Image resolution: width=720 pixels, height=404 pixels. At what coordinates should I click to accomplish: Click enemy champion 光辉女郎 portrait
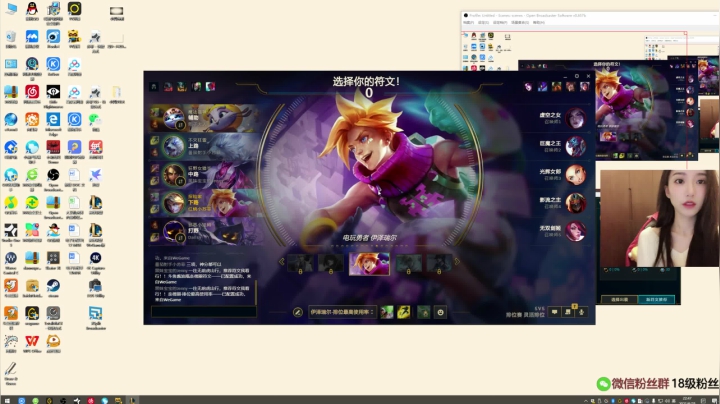575,174
